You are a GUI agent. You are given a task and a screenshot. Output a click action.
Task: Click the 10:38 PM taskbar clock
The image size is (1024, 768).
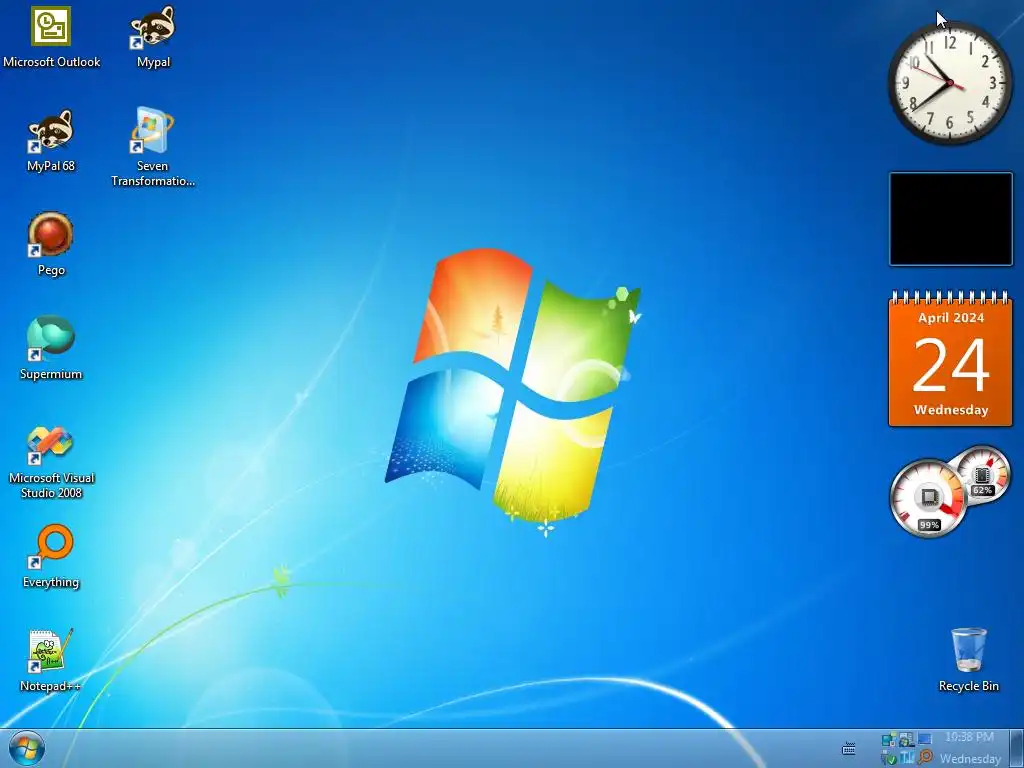point(970,737)
